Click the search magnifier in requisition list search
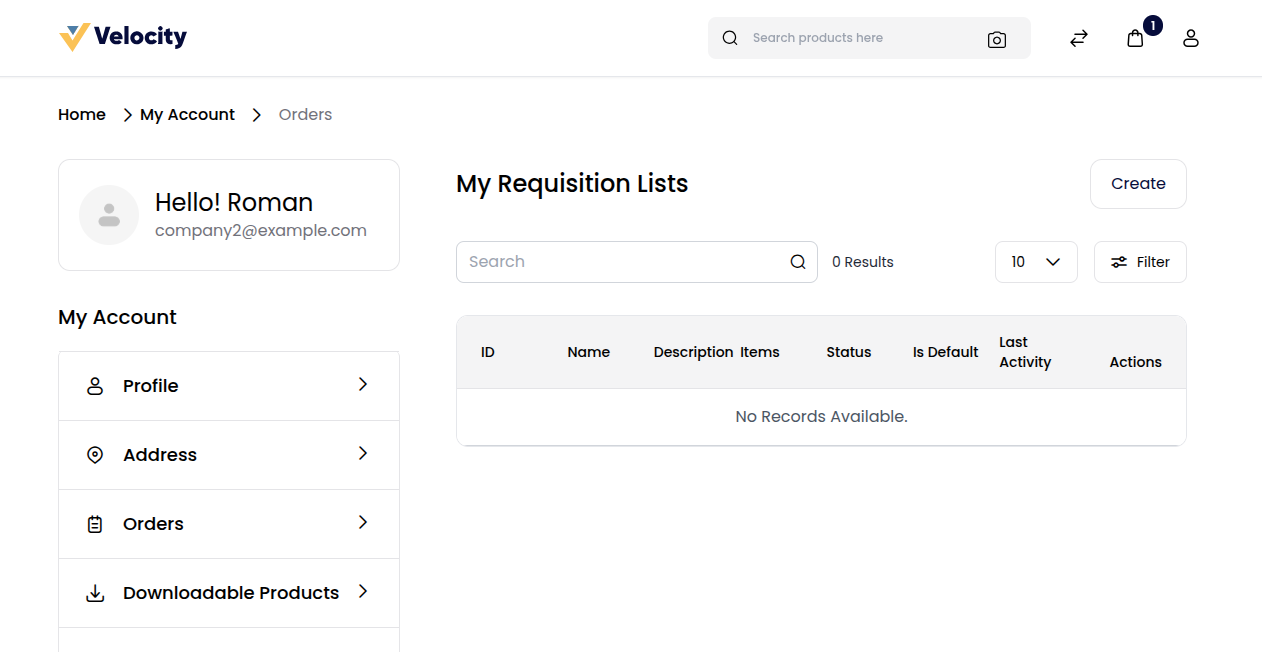Screen dimensions: 1262x652 click(797, 261)
